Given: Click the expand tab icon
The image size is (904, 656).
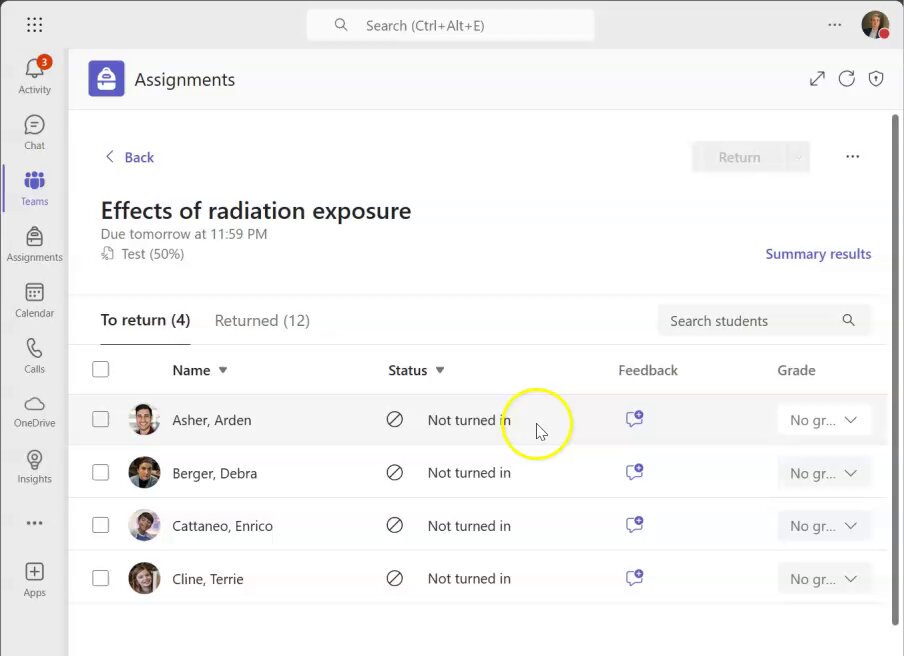Looking at the screenshot, I should click(x=817, y=78).
